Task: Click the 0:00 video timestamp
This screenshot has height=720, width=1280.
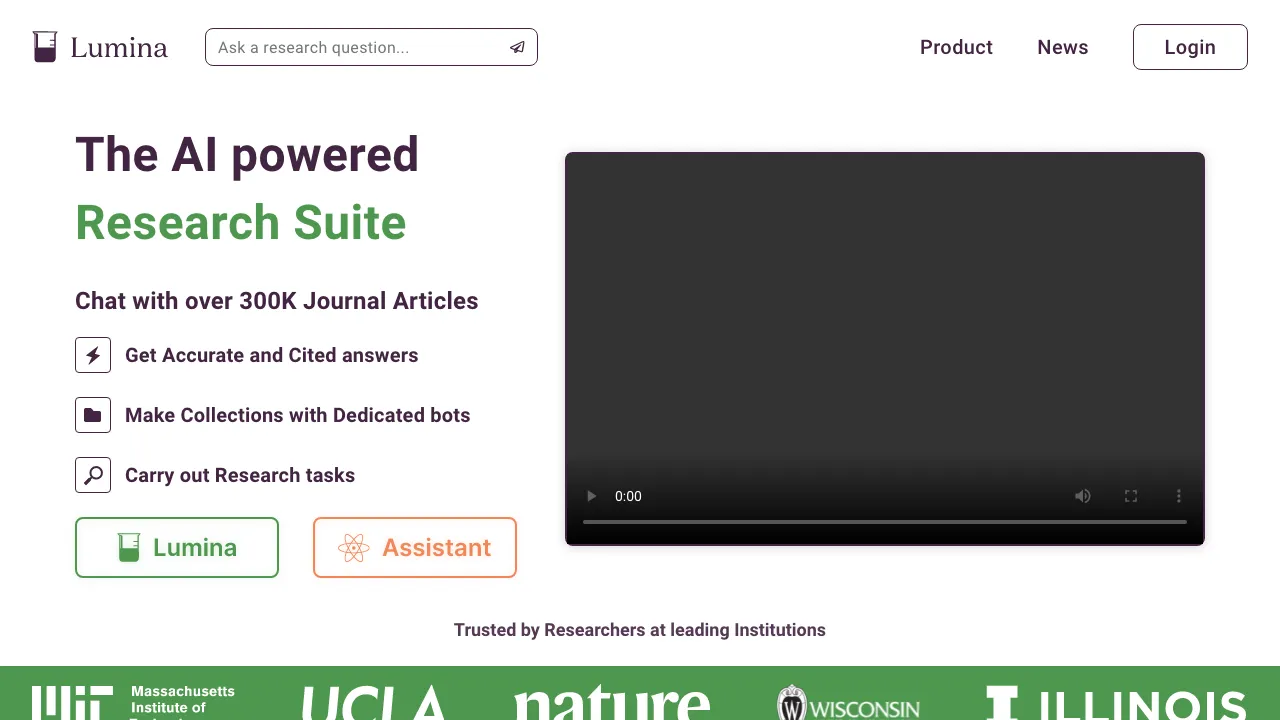Action: pos(628,496)
